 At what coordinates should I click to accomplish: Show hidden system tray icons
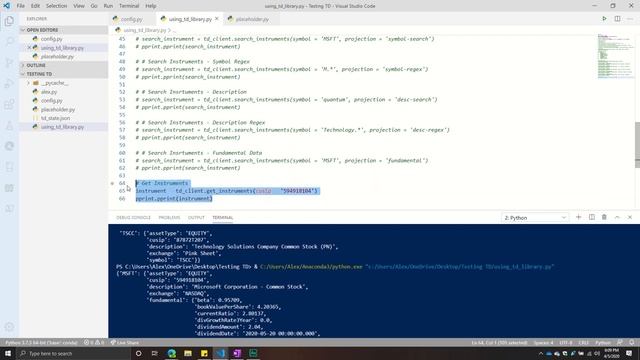(x=541, y=353)
